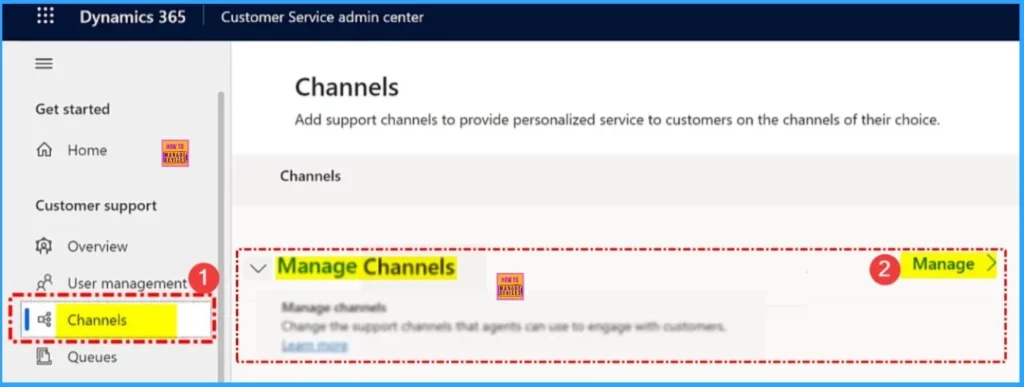
Task: Click the Channels subheader in the gray bar
Action: 310,176
